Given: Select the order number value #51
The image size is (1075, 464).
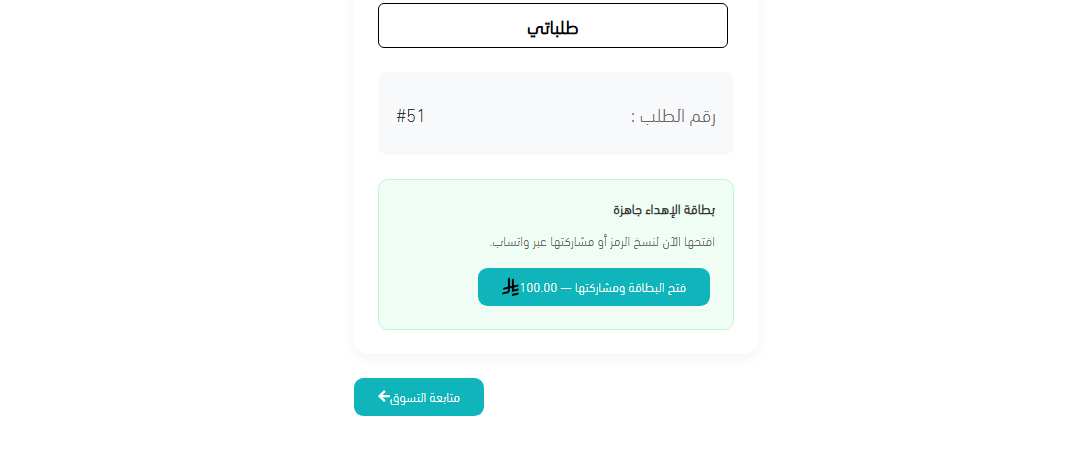Looking at the screenshot, I should click(411, 116).
